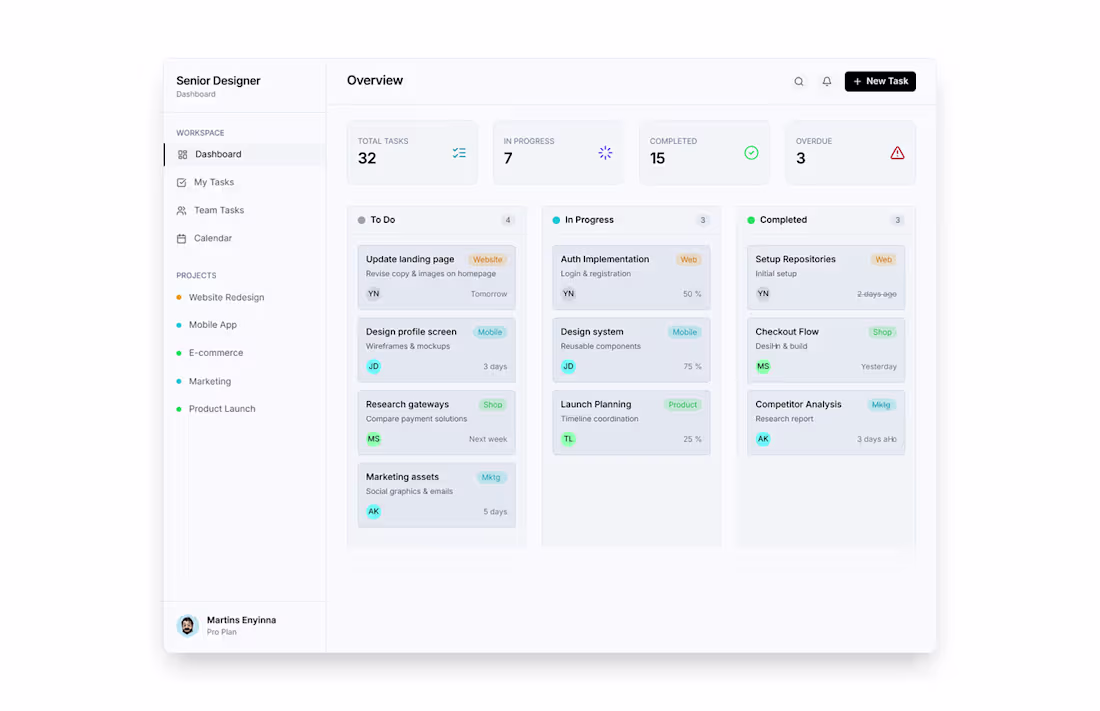Screen dimensions: 1100x711
Task: Open the Calendar icon in sidebar
Action: (x=184, y=238)
